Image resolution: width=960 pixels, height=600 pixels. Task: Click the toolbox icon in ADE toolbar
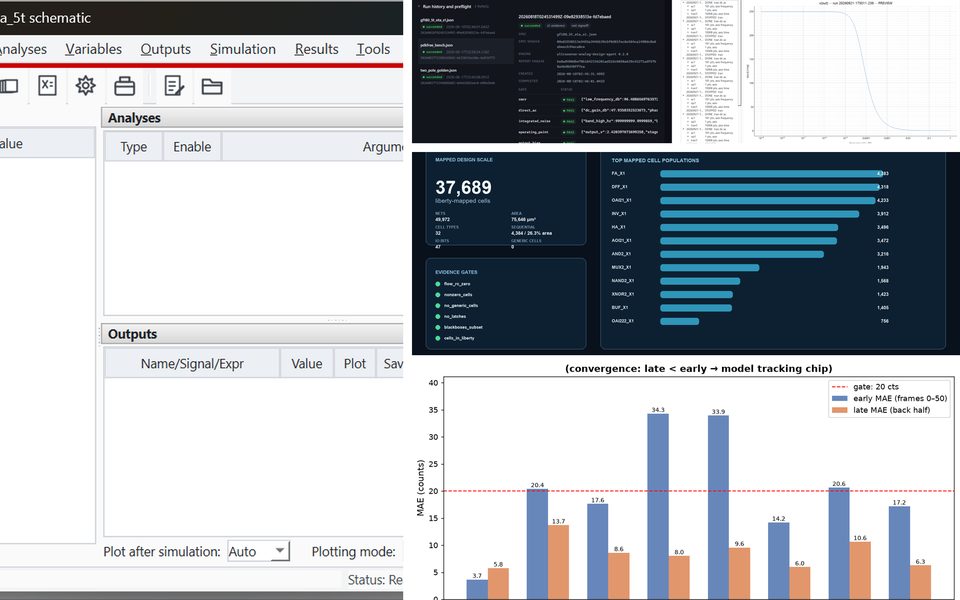pyautogui.click(x=125, y=86)
